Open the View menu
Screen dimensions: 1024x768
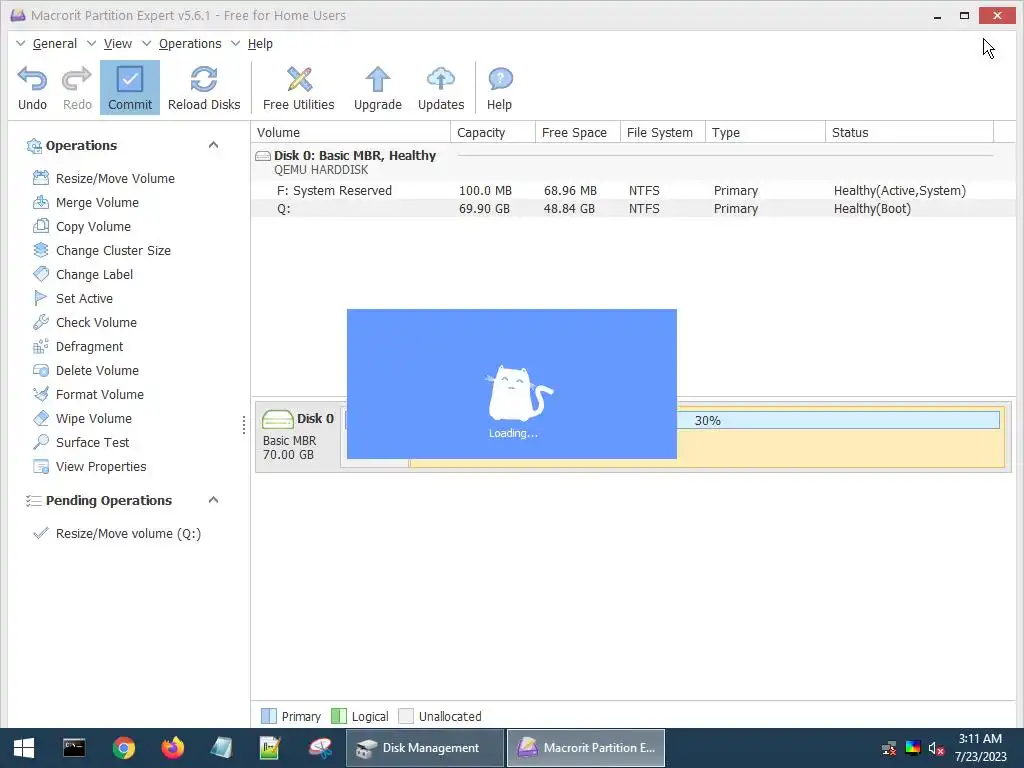point(118,44)
